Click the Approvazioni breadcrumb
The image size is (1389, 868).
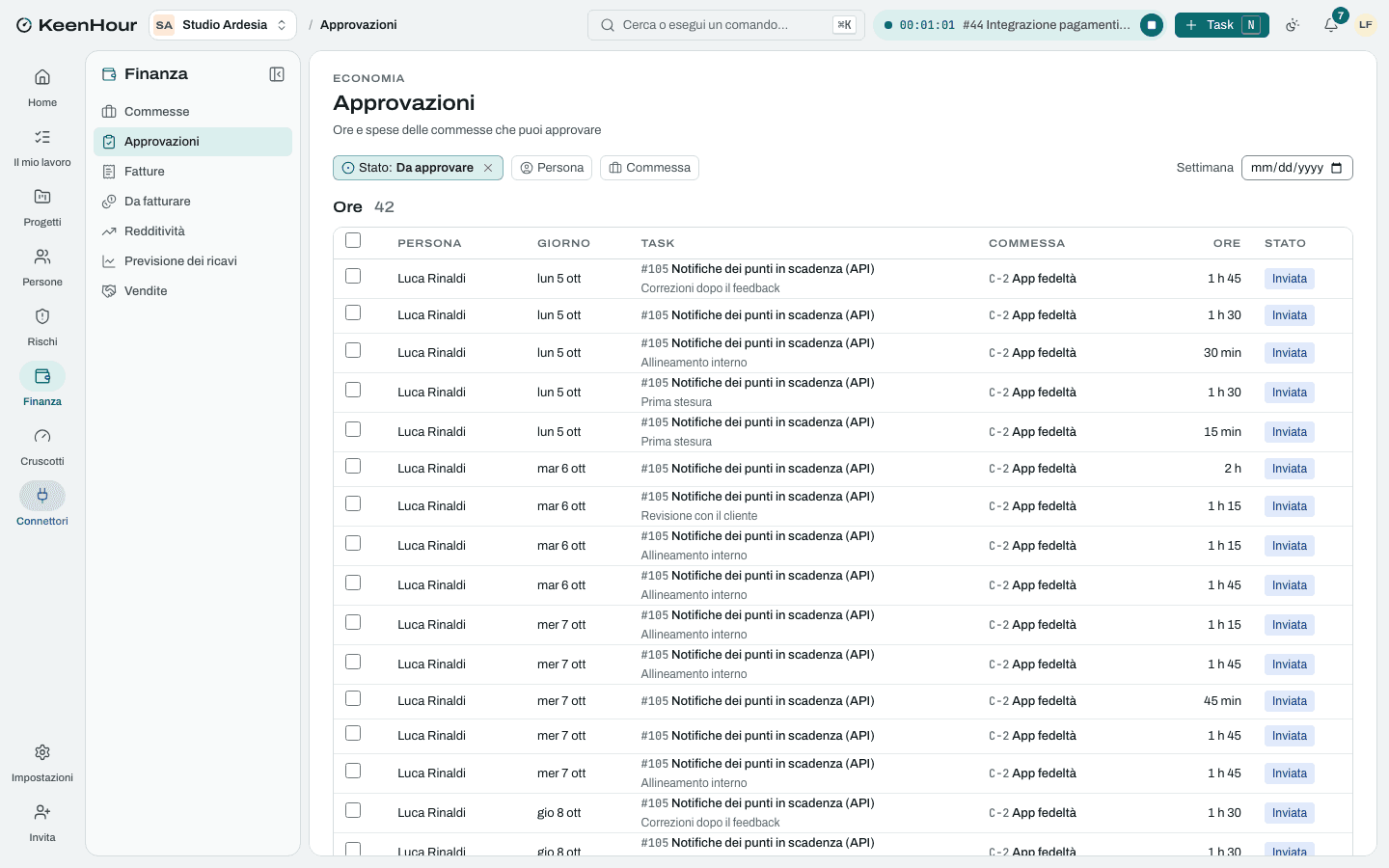click(358, 25)
